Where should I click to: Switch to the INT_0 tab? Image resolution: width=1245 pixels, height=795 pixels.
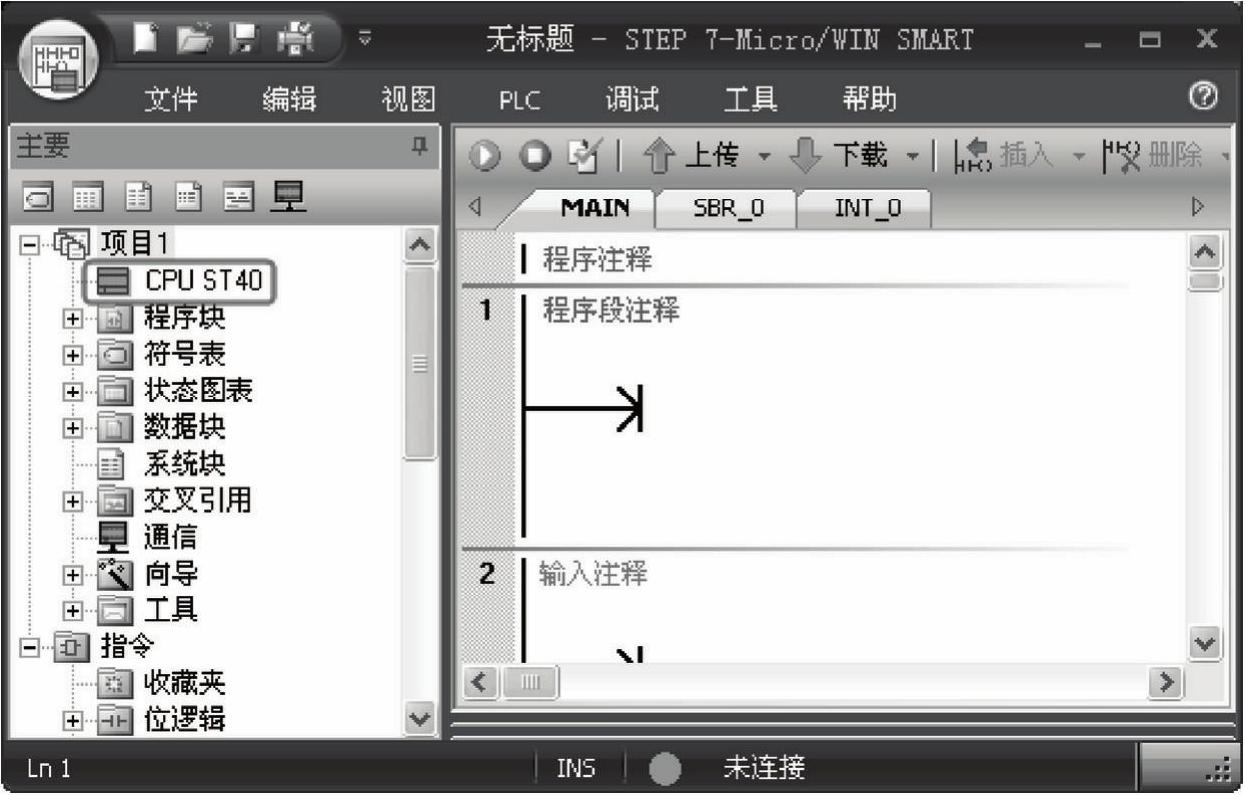(x=868, y=207)
